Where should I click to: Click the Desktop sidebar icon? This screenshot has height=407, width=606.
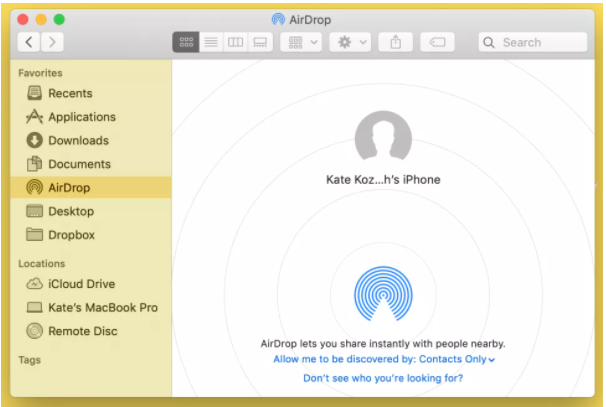pyautogui.click(x=34, y=211)
